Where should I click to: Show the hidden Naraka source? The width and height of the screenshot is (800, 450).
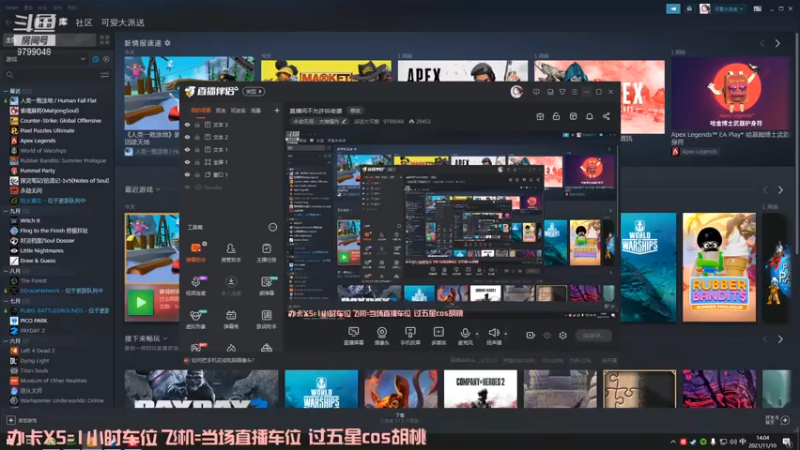(x=187, y=187)
